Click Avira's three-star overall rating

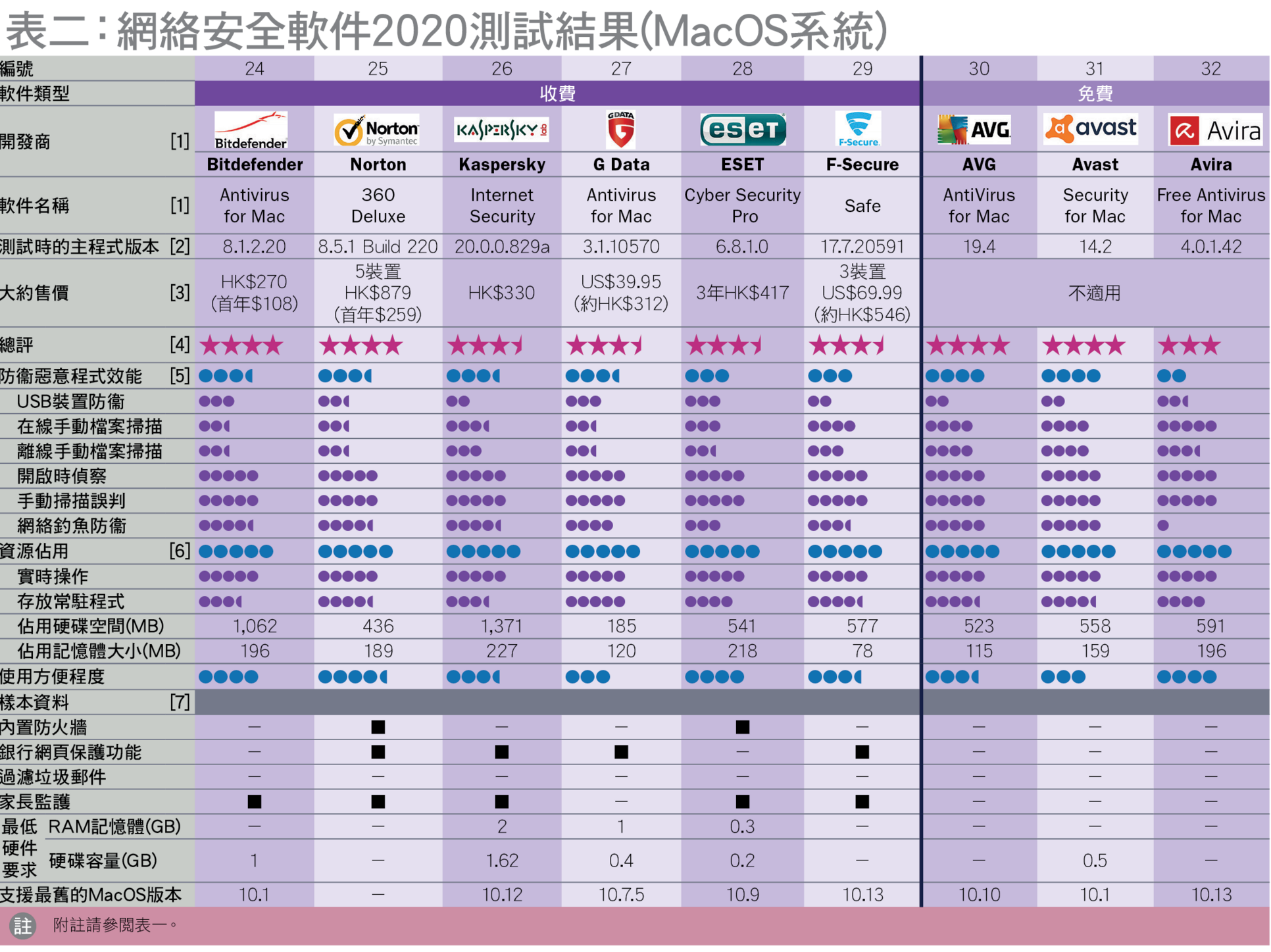(x=1189, y=345)
